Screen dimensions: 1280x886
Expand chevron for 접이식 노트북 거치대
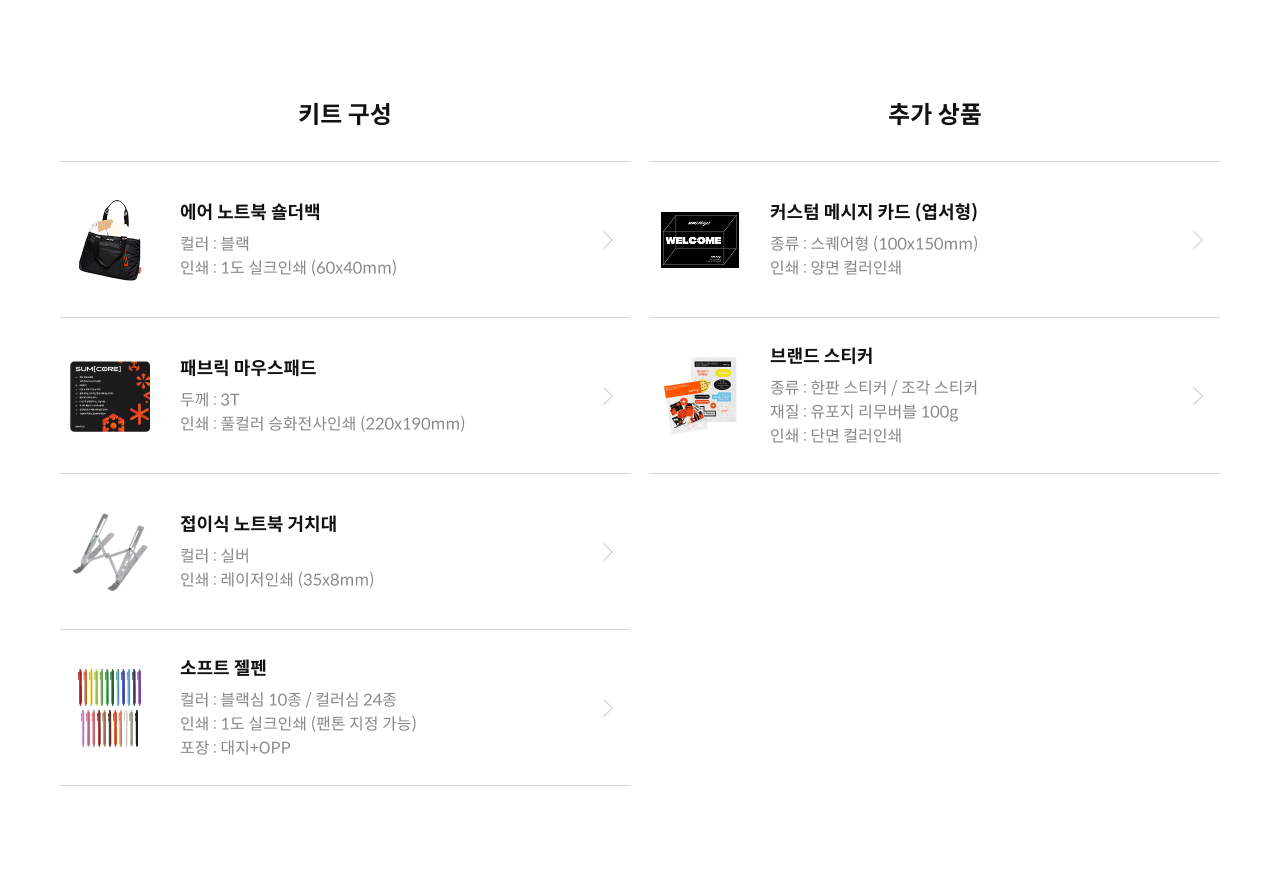click(608, 552)
